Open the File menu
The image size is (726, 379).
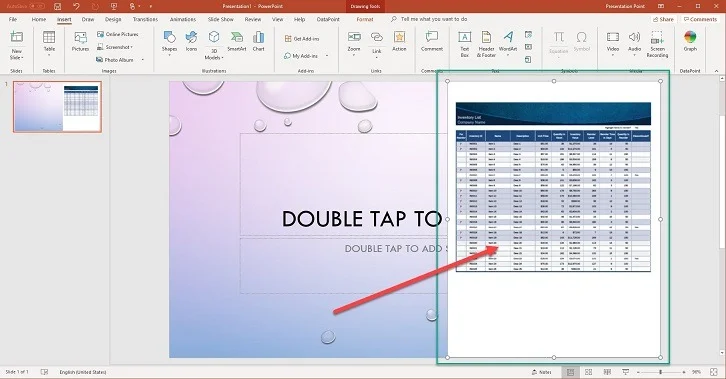point(13,19)
